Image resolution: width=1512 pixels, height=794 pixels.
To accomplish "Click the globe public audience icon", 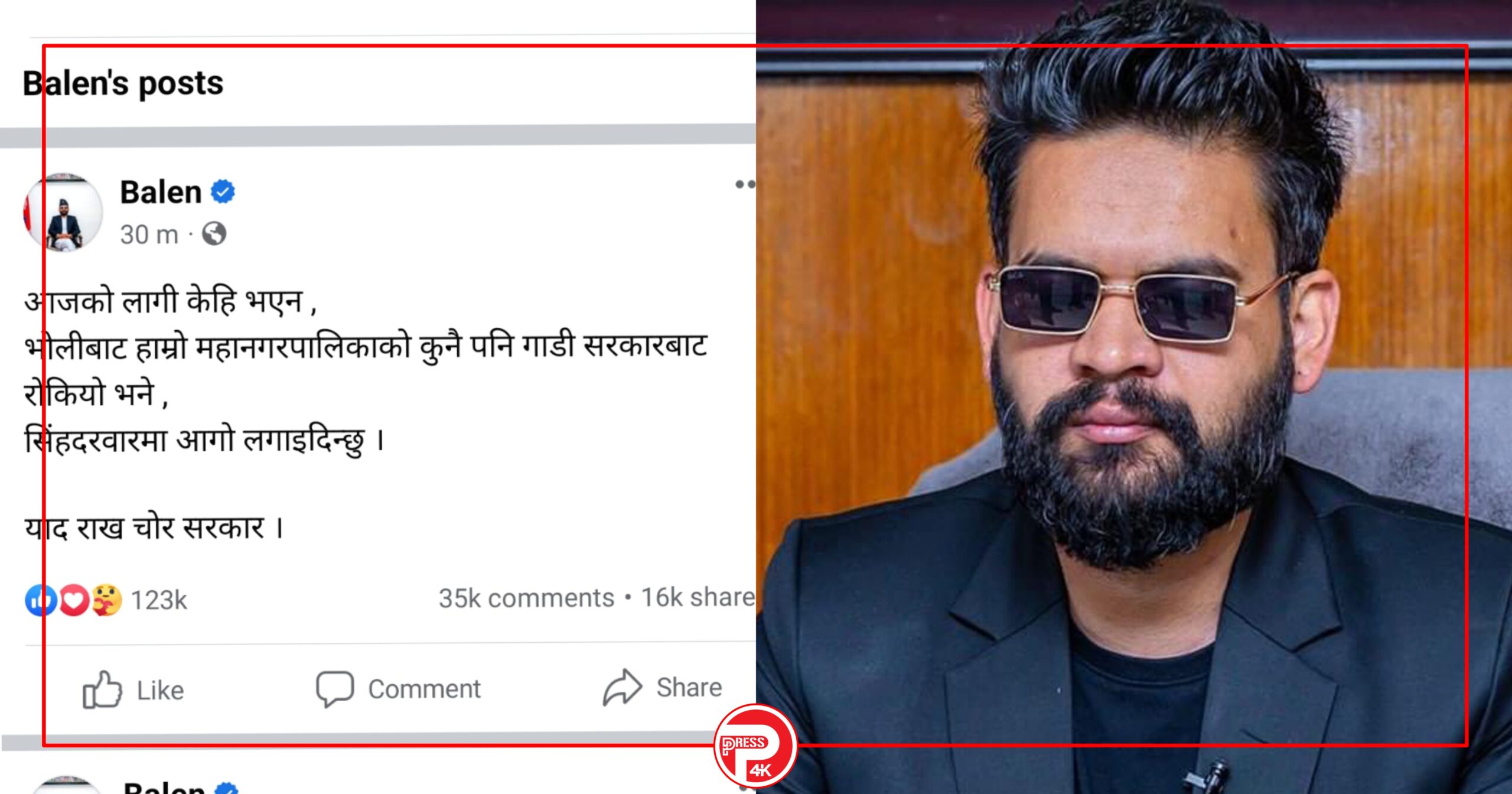I will point(214,234).
